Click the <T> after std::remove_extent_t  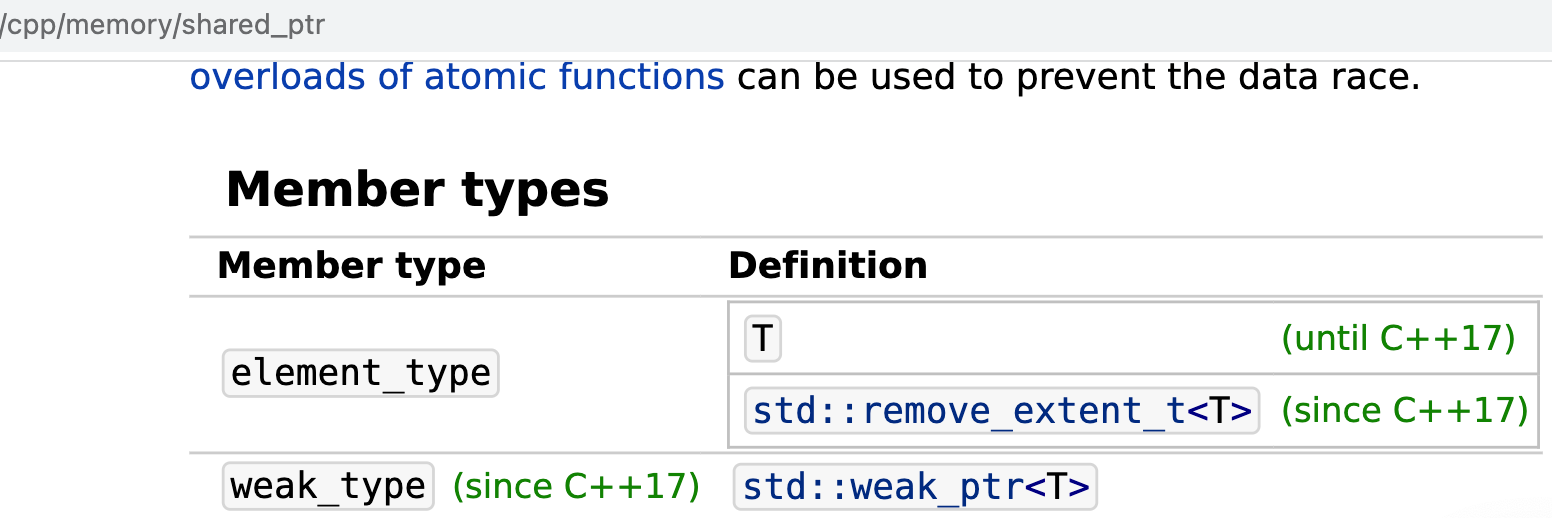tap(1219, 411)
